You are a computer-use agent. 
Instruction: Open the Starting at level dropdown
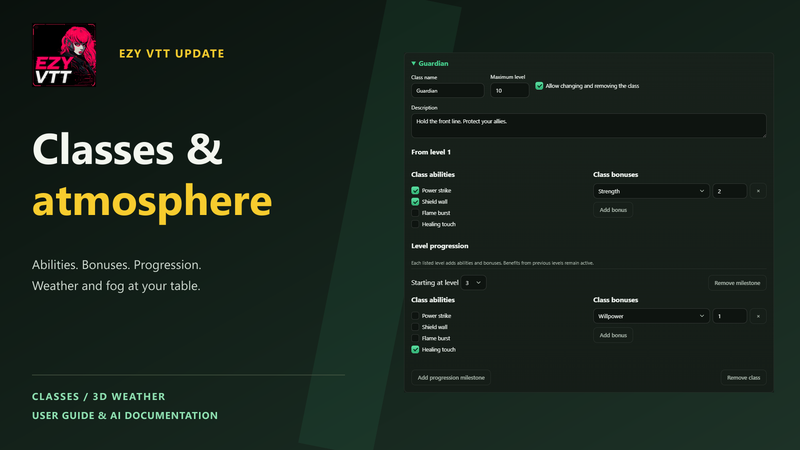coord(473,283)
